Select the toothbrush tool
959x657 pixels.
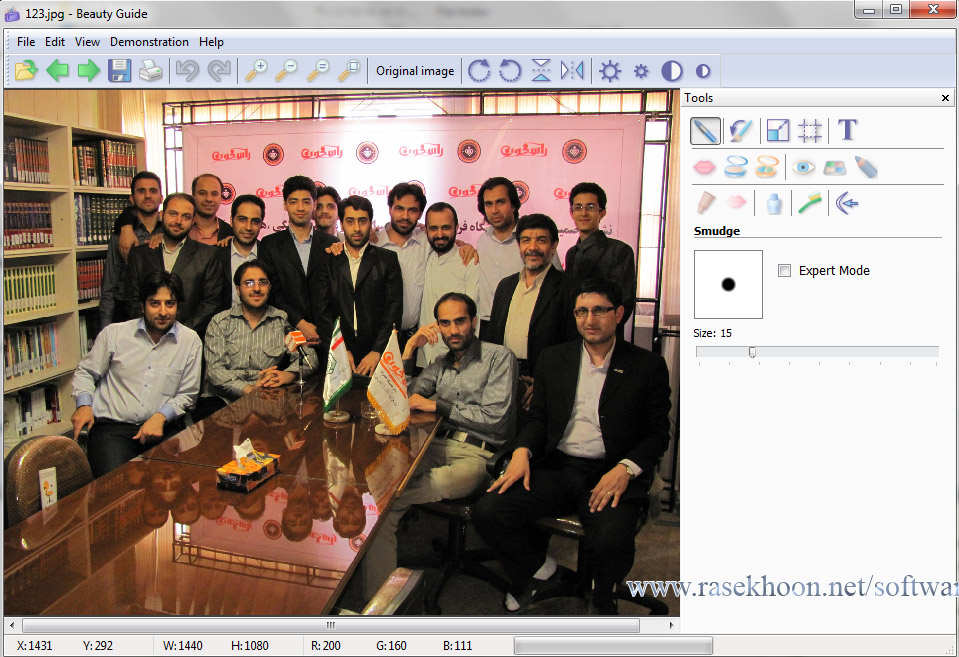point(810,202)
